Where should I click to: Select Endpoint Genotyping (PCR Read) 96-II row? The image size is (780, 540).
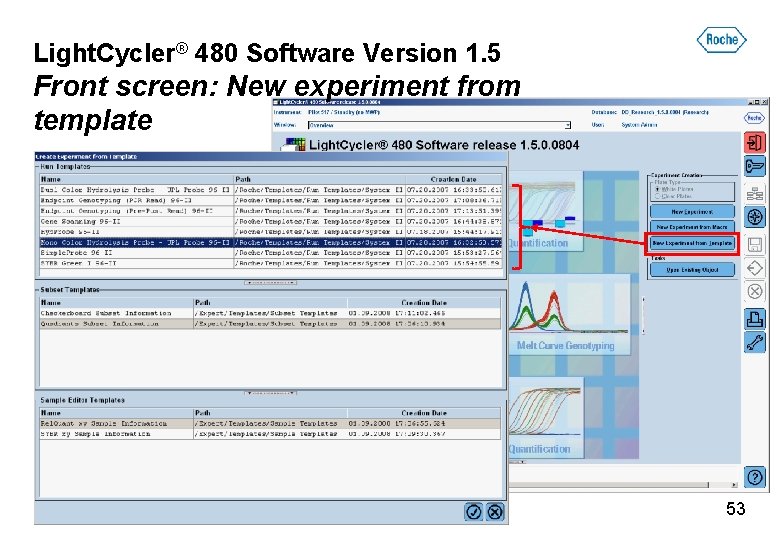pos(271,200)
